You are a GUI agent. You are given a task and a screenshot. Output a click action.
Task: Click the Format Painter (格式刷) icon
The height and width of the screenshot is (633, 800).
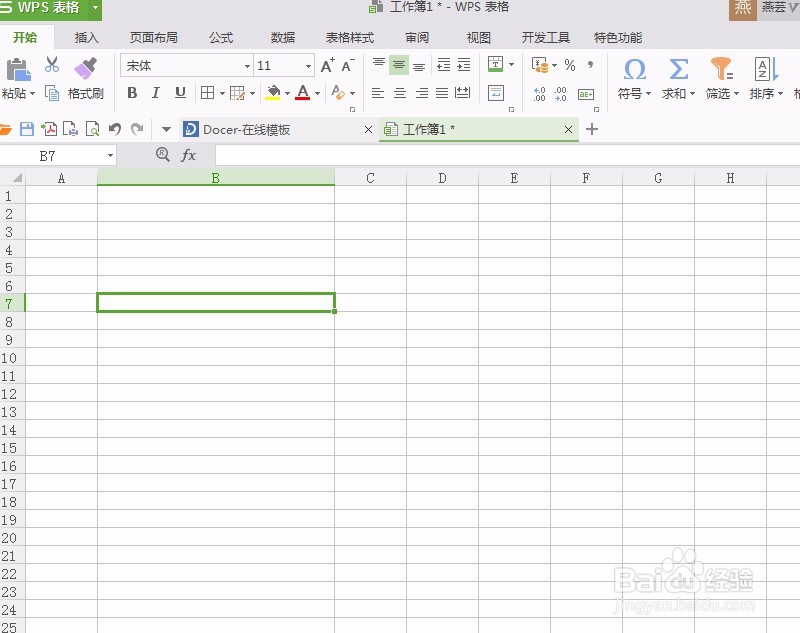pos(85,80)
